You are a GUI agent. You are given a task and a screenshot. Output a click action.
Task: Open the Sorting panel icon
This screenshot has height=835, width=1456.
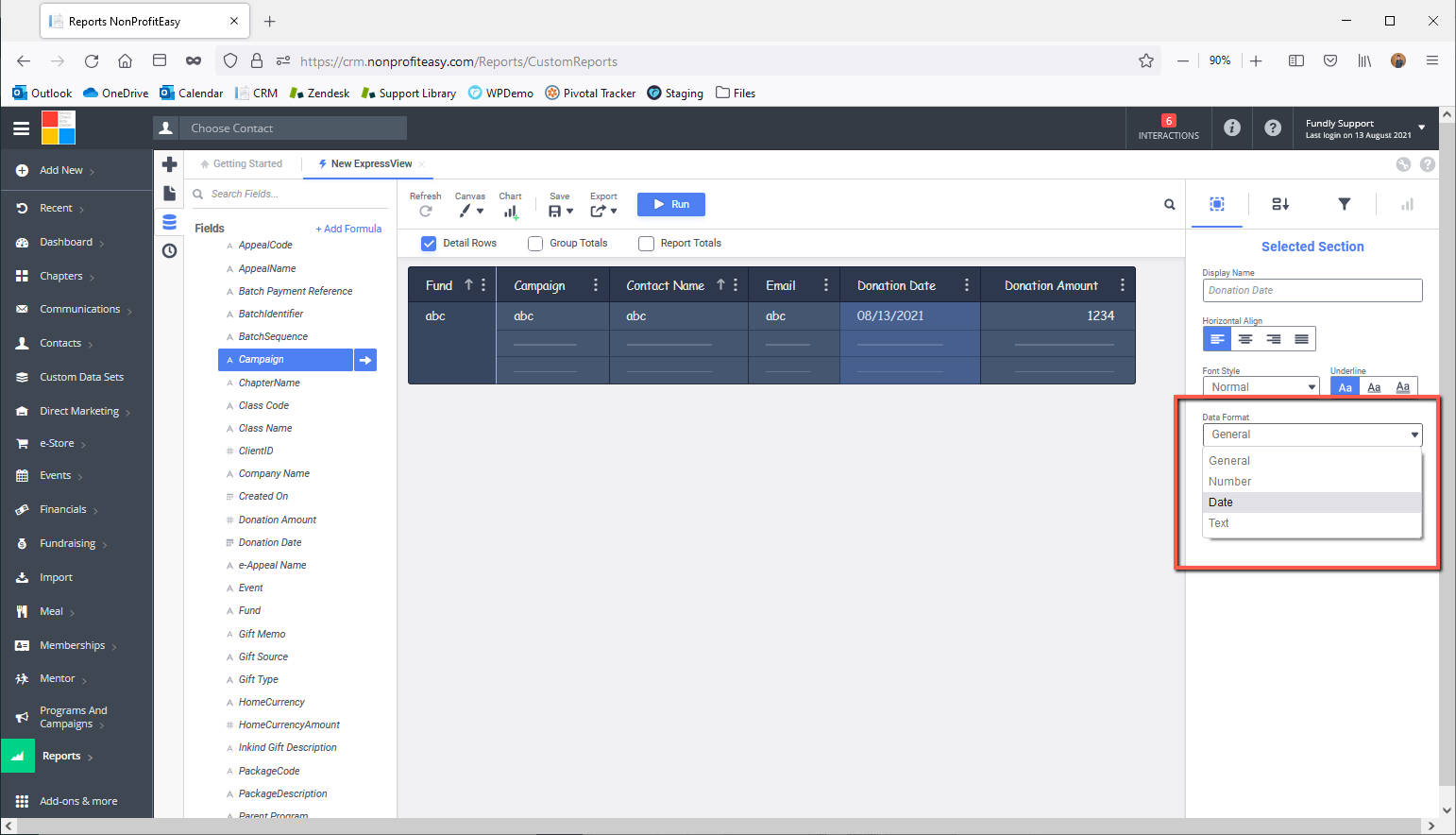(1280, 204)
